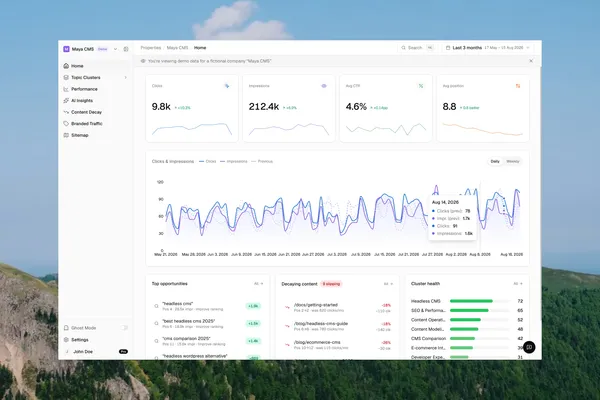This screenshot has width=600, height=400.
Task: Click the Branded Traffic tag icon
Action: coord(66,124)
